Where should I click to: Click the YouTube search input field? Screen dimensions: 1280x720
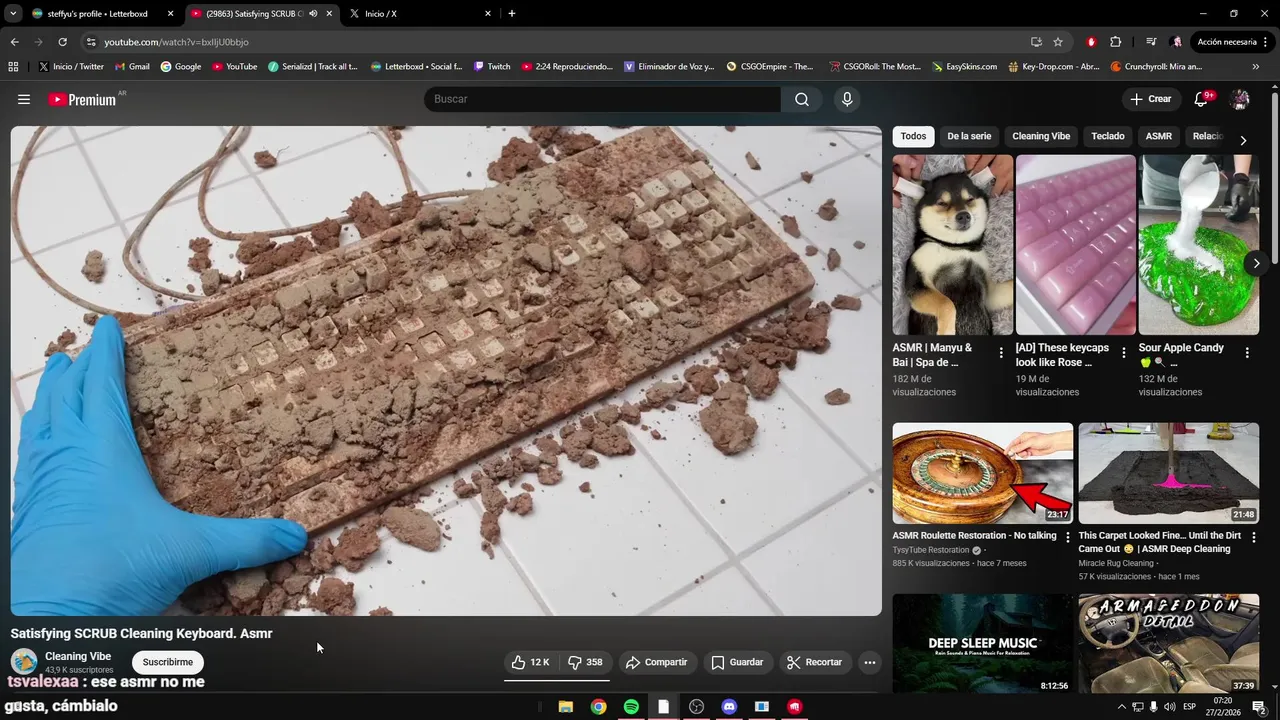click(x=602, y=99)
